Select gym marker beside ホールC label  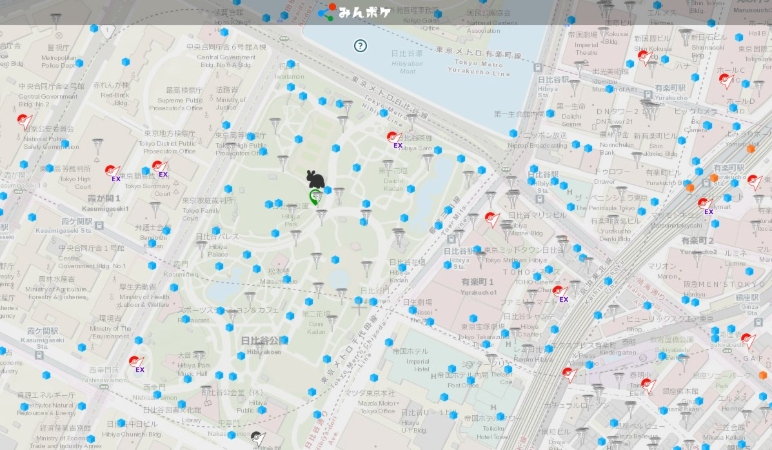pyautogui.click(x=727, y=81)
